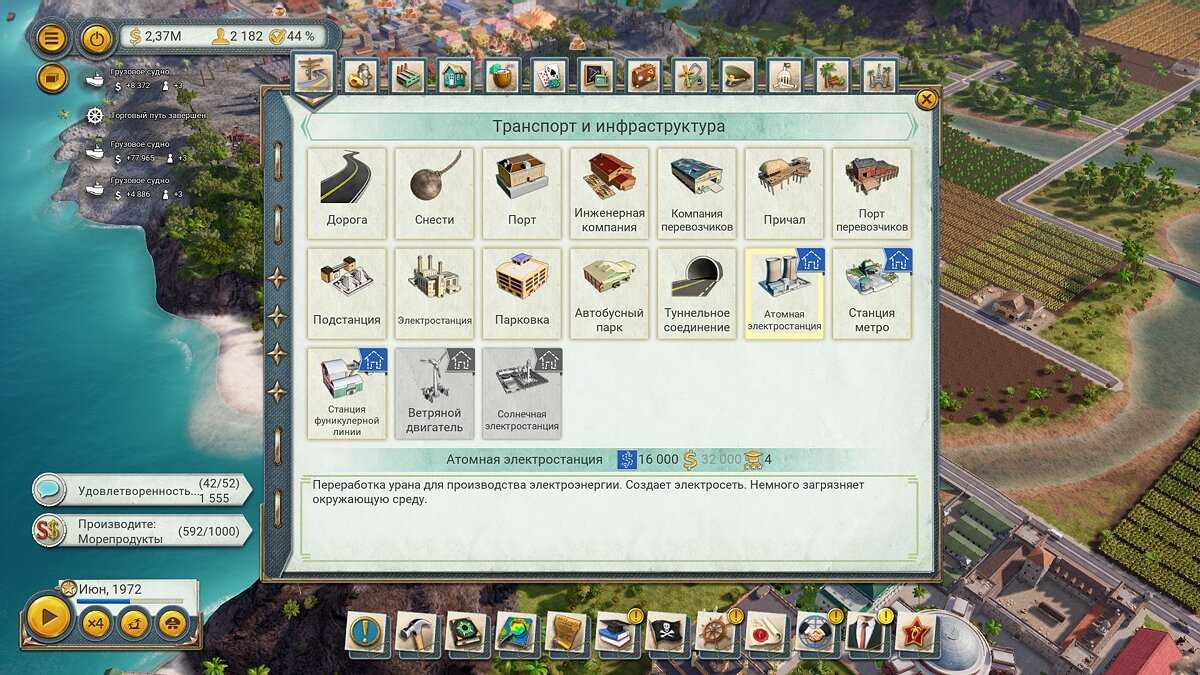Click the Атомная электростанция building button

(784, 292)
